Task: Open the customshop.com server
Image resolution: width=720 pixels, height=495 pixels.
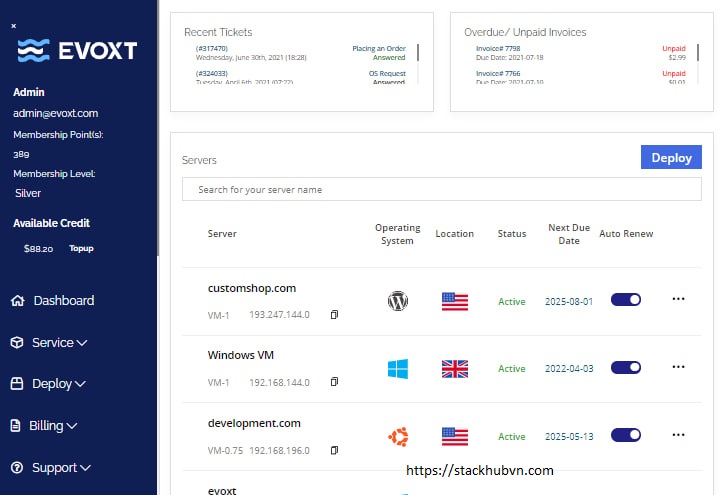Action: (x=252, y=288)
